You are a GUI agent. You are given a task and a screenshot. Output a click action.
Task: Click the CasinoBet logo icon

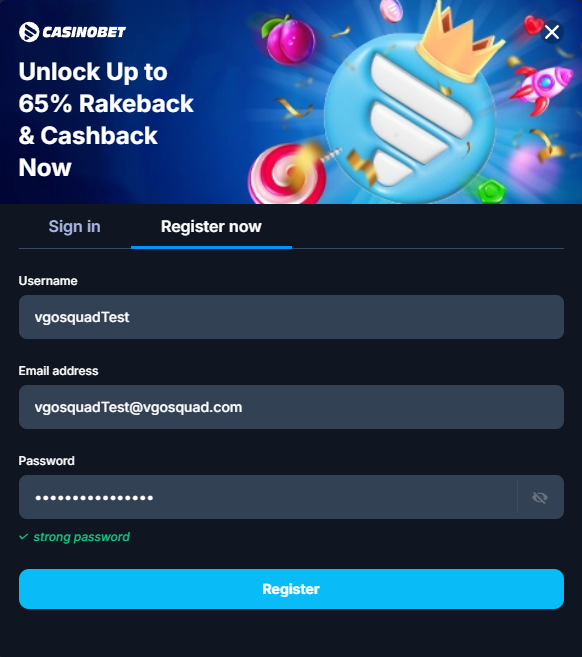[29, 32]
